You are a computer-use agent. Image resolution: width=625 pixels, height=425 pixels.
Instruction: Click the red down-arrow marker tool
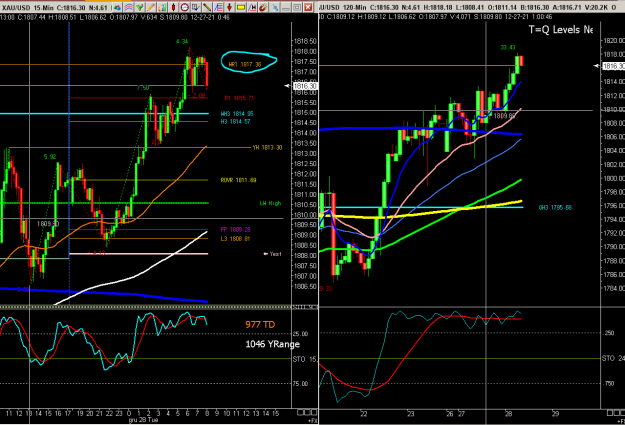229,7
